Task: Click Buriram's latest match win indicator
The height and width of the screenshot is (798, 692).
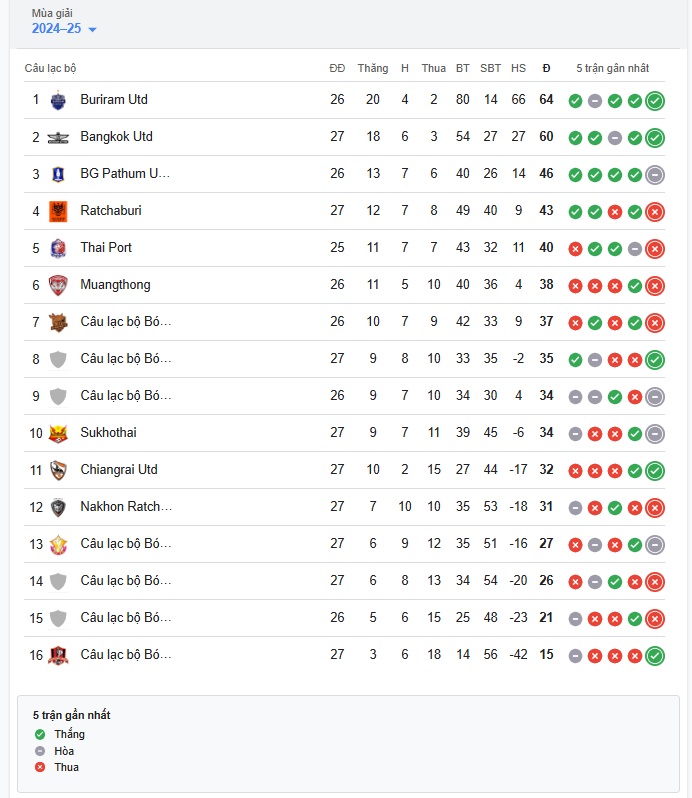Action: [x=655, y=100]
